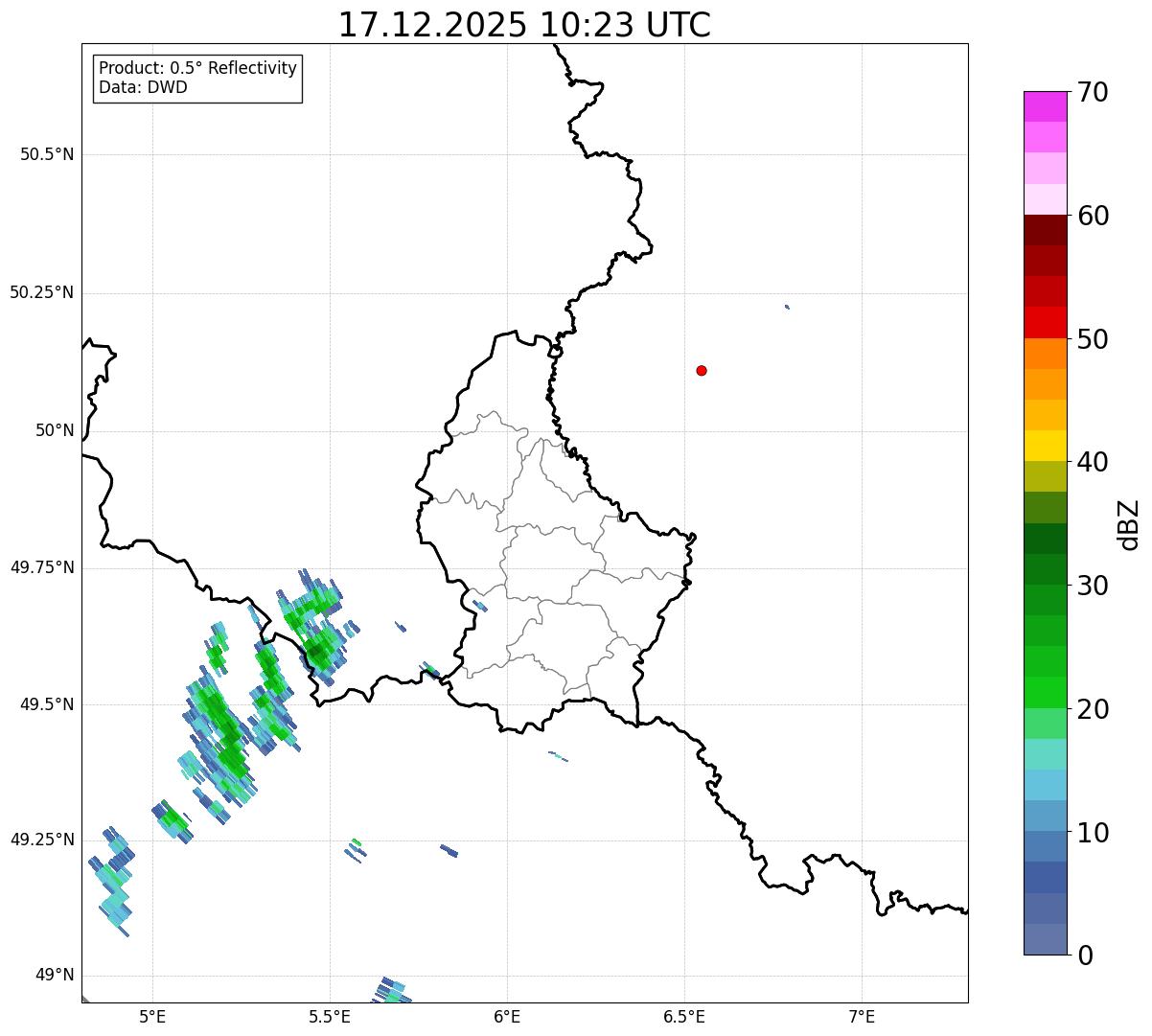This screenshot has width=1152, height=1036.
Task: Click the 49.5°N latitude label
Action: click(46, 704)
